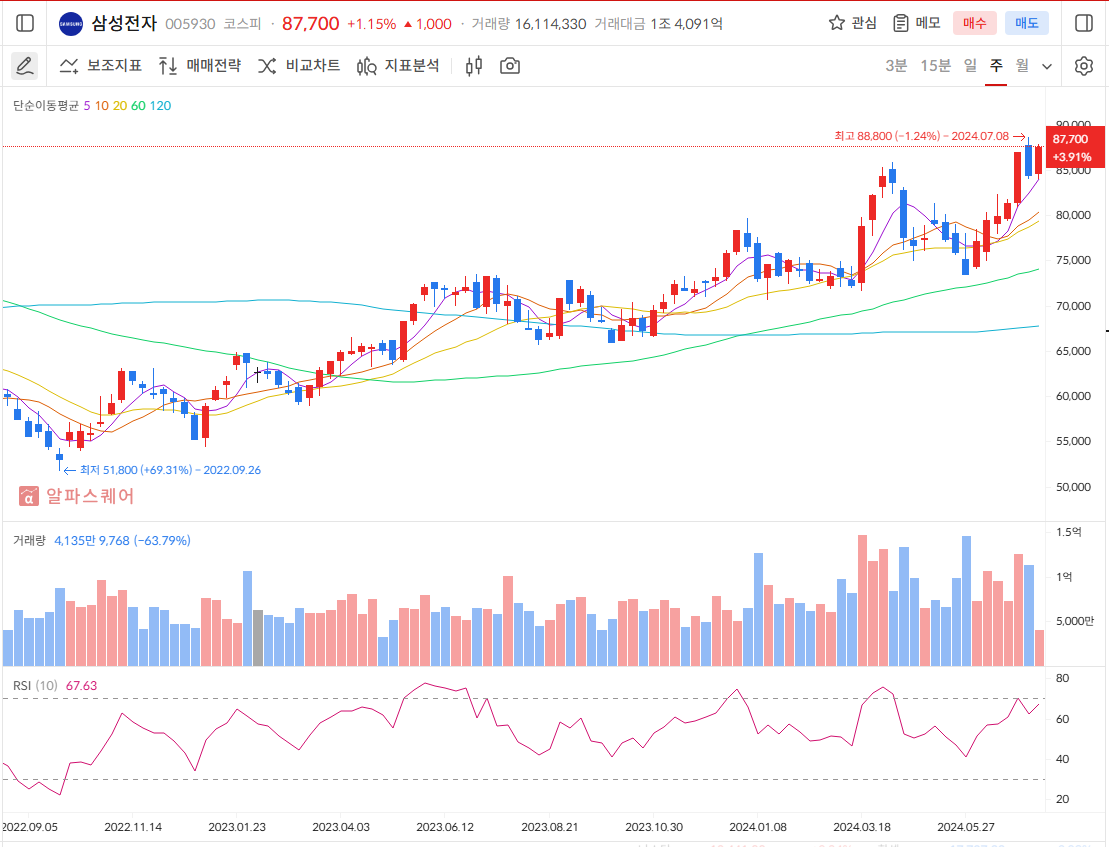Screen dimensions: 1109x847
Task: Click the 삼성전자 stock name
Action: click(124, 23)
